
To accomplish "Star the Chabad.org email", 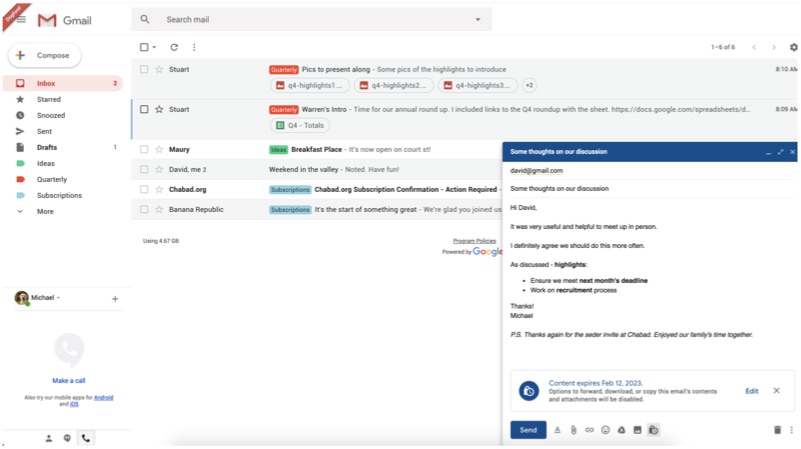I will (x=159, y=190).
